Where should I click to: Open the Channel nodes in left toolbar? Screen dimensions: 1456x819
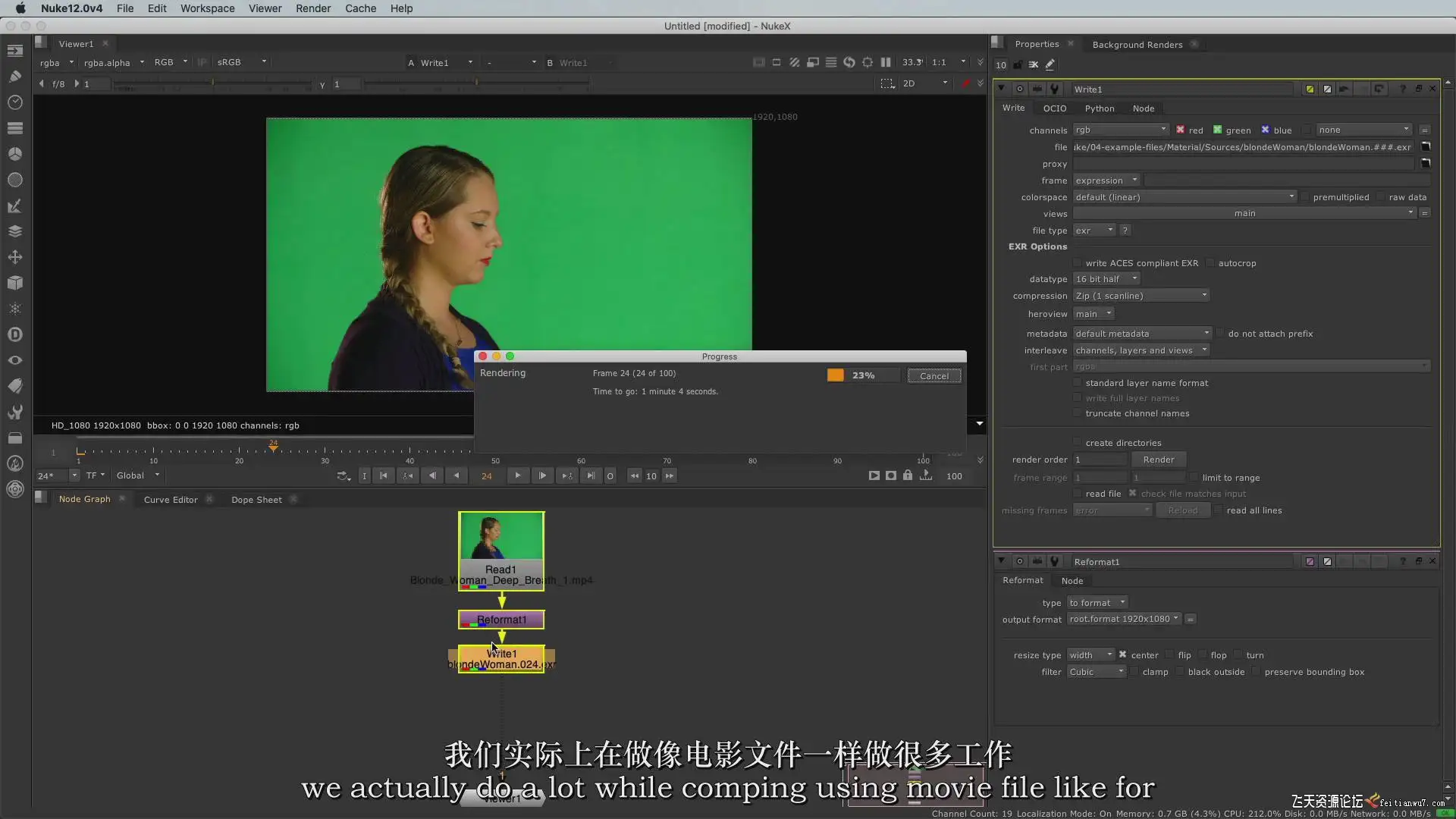15,128
